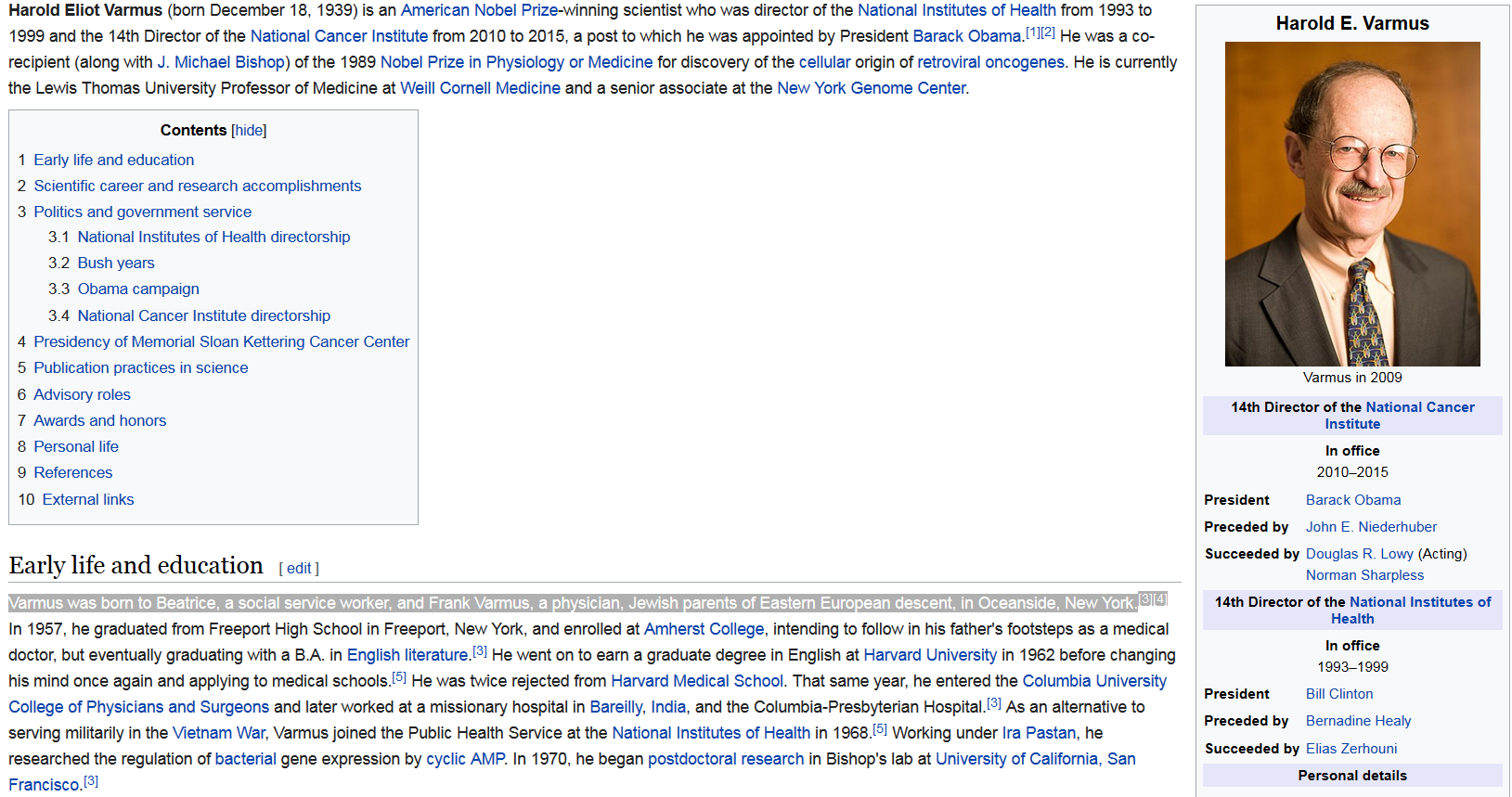Follow the cellular link
Viewport: 1512px width, 797px height.
(x=825, y=62)
